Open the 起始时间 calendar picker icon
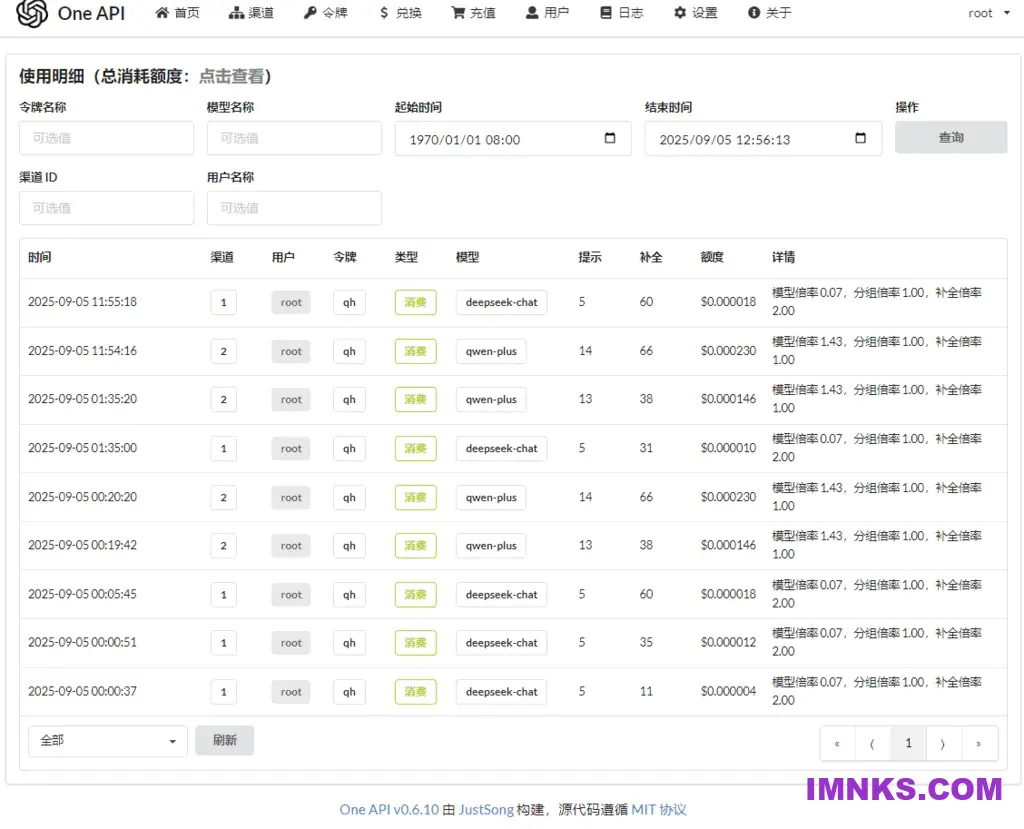 coord(611,137)
